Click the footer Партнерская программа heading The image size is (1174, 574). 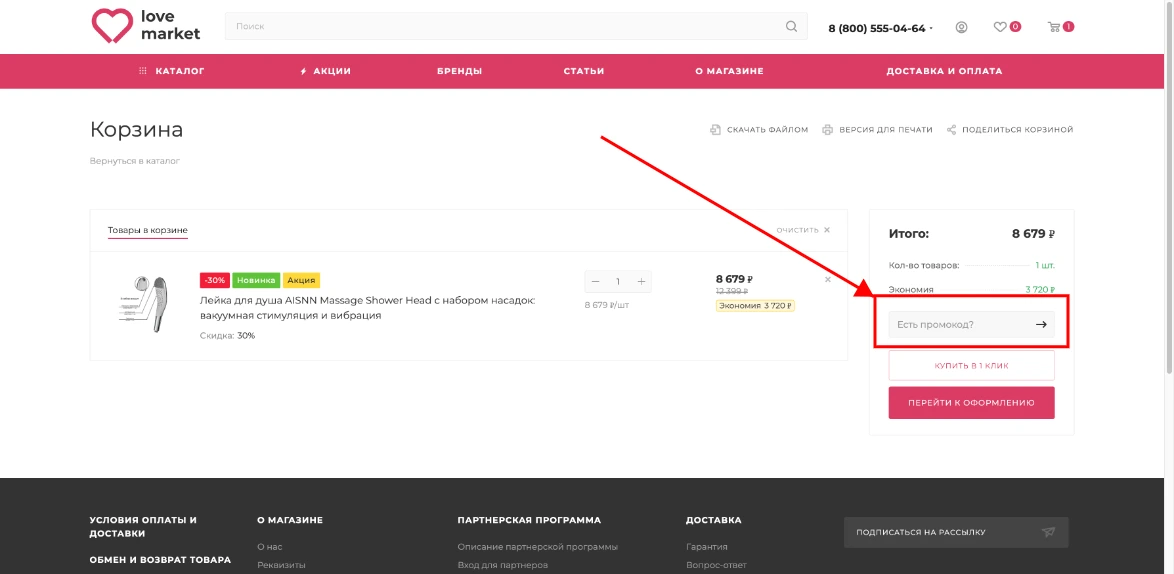(529, 520)
